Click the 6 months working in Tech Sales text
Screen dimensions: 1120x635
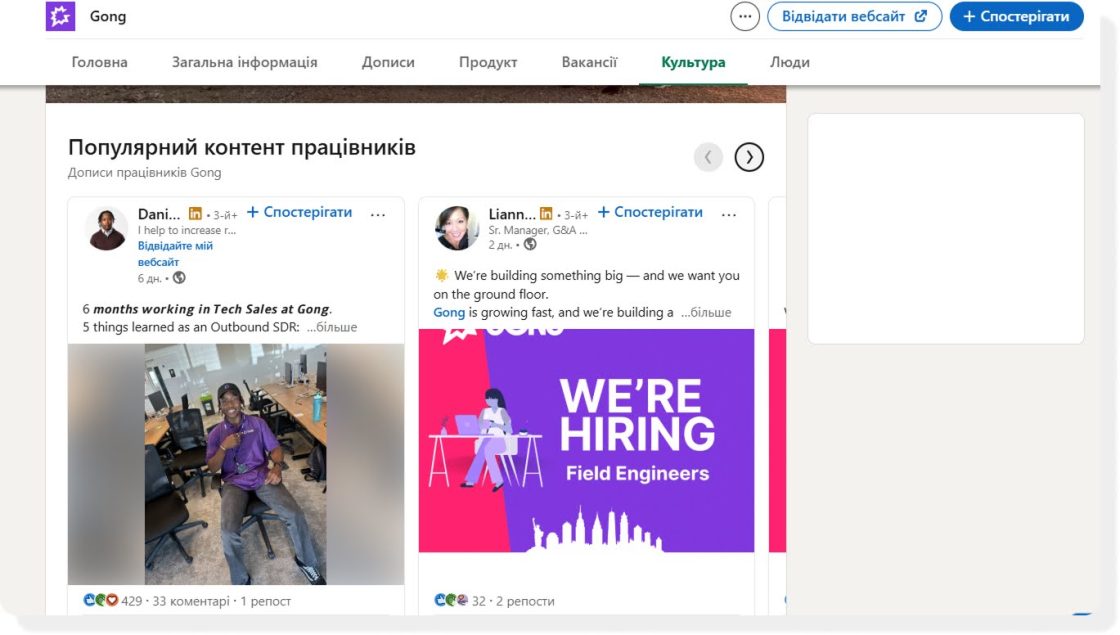click(207, 309)
